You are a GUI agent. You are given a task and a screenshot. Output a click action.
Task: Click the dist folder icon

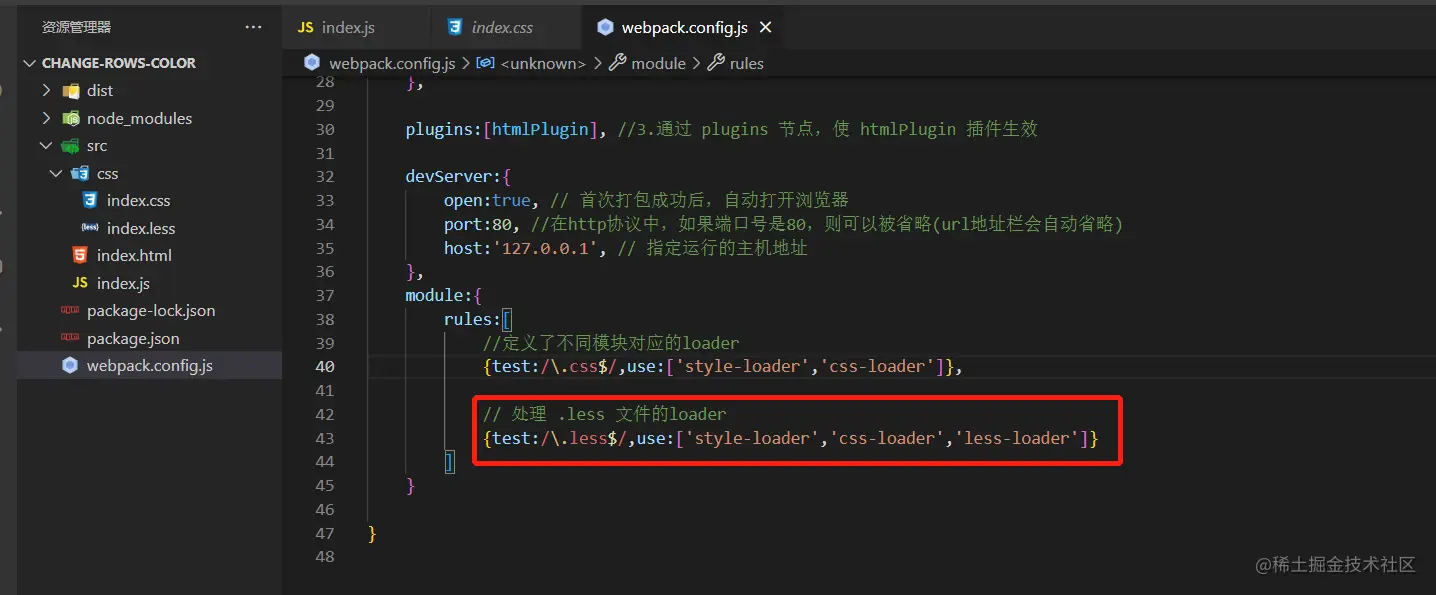click(x=71, y=91)
